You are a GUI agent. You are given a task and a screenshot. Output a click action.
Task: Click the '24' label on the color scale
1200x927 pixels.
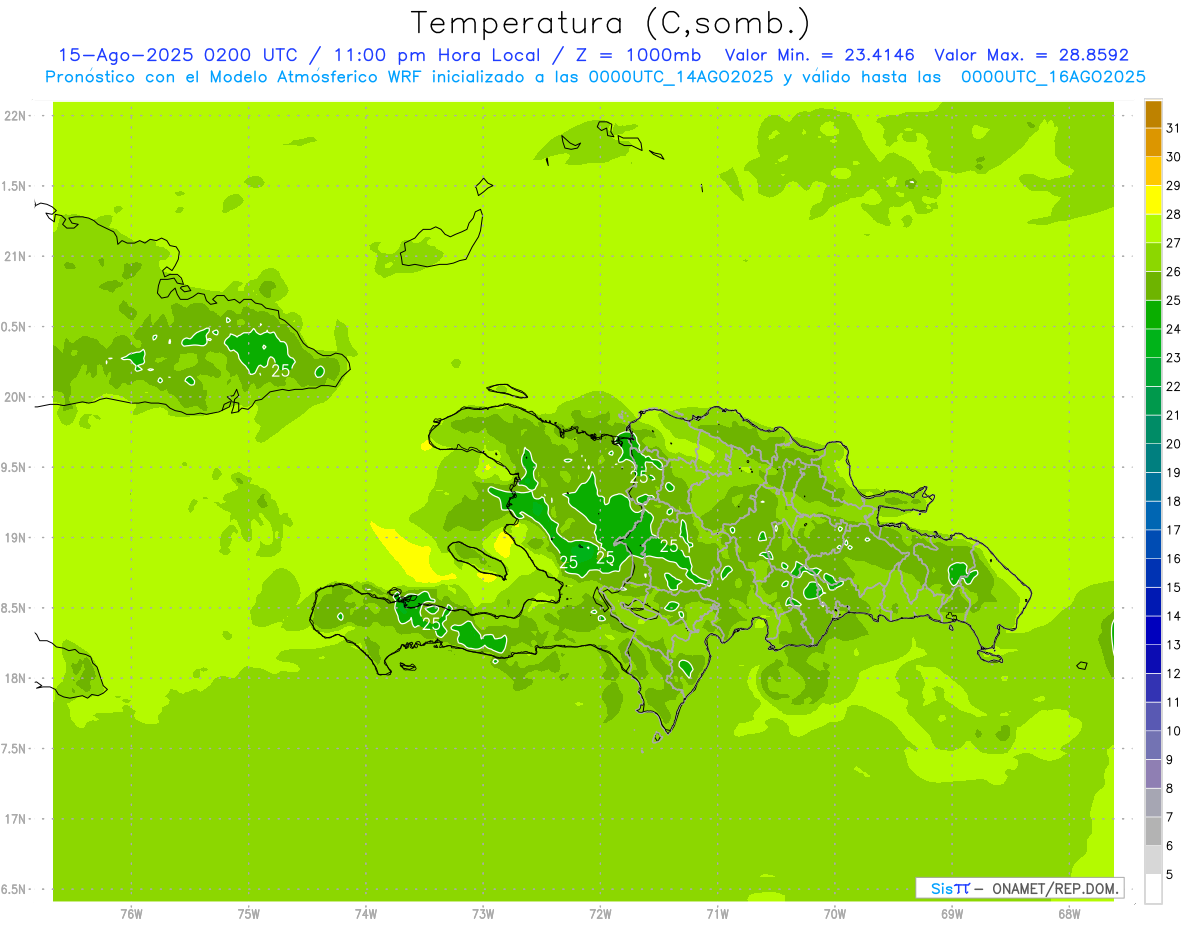pyautogui.click(x=1174, y=329)
